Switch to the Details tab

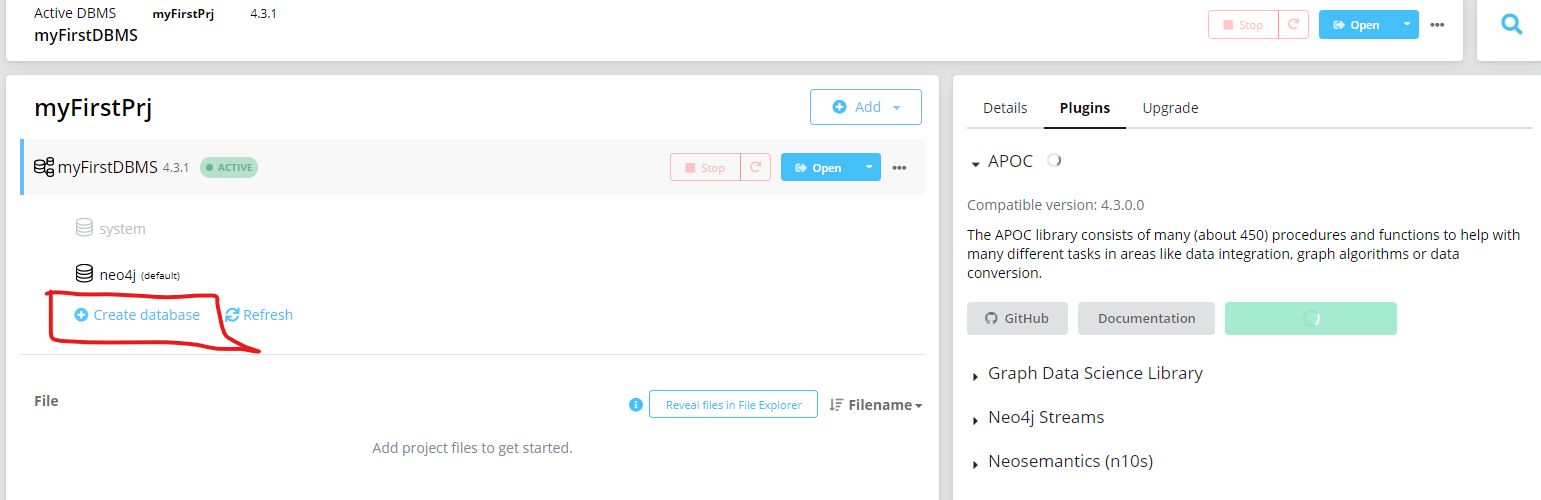tap(1005, 108)
